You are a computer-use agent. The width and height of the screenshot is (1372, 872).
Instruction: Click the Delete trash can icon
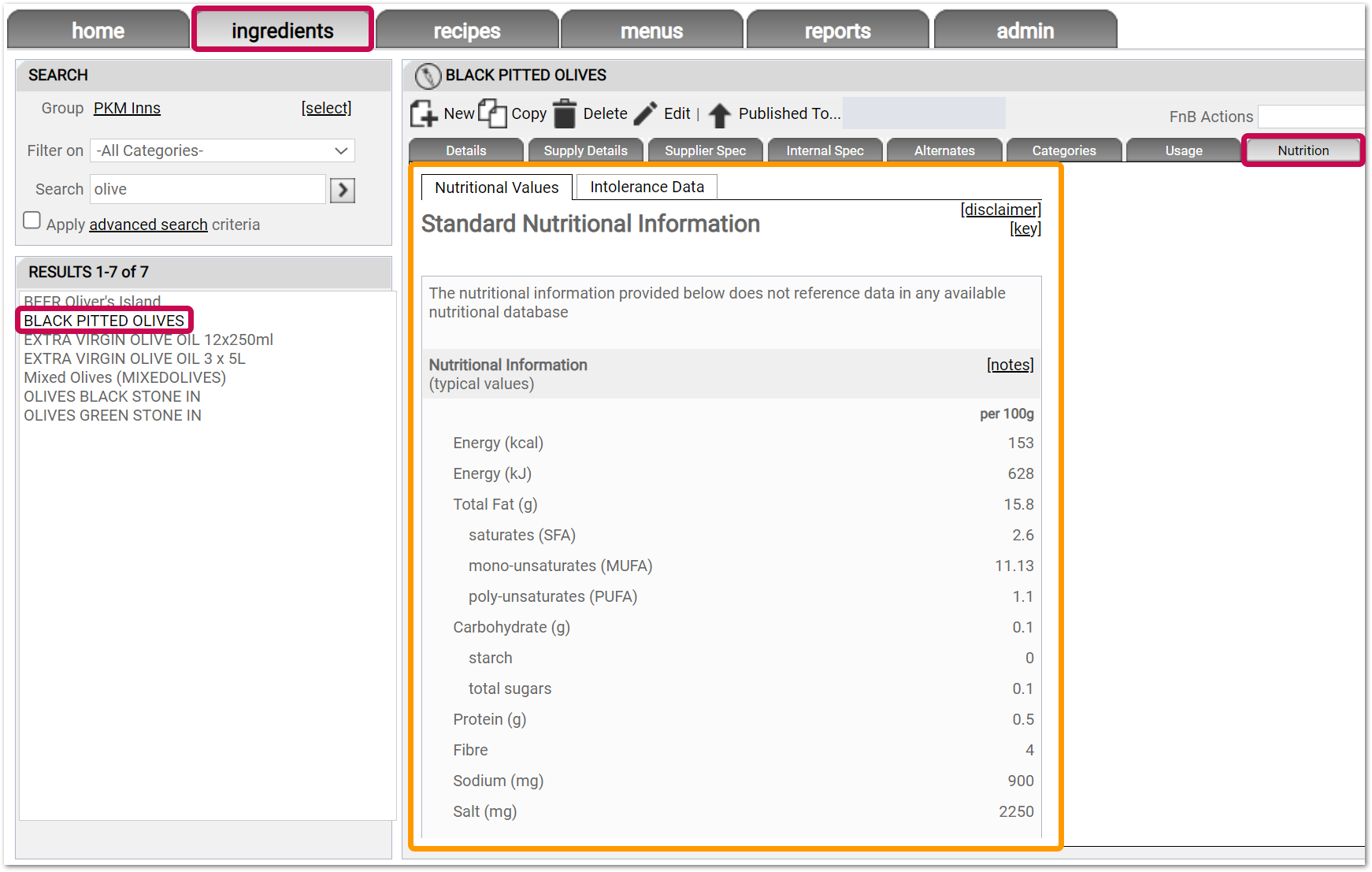pos(565,113)
